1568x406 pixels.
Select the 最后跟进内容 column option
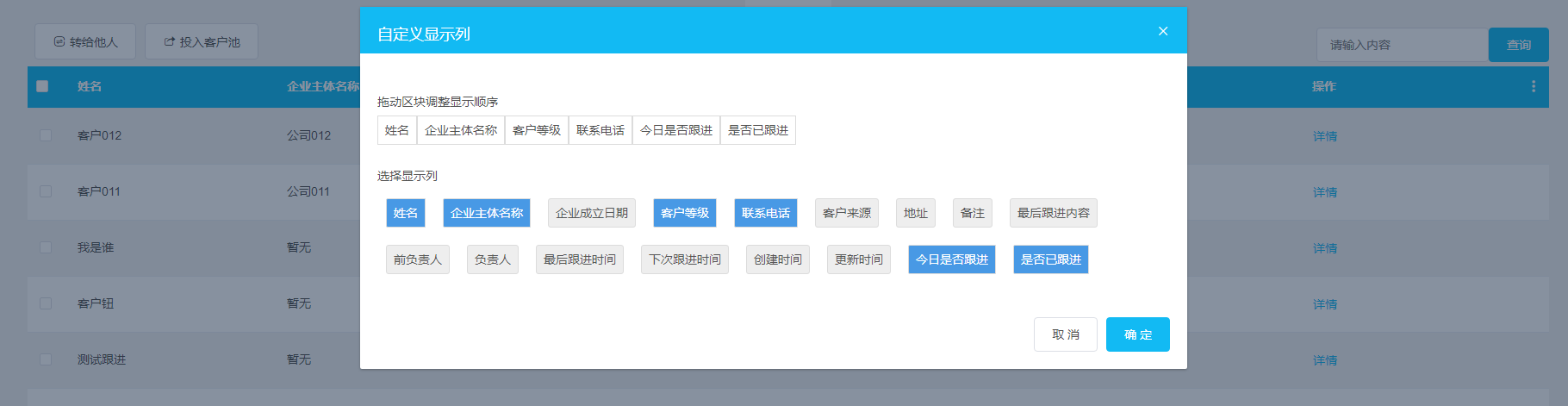1053,213
